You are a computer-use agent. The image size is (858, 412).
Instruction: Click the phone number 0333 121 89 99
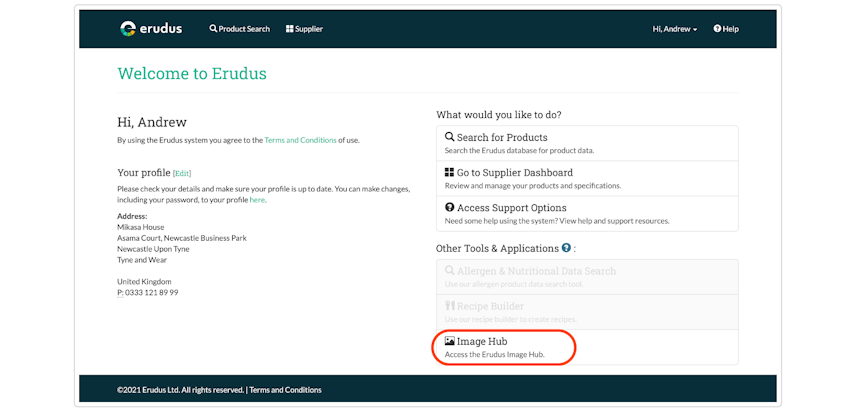tap(152, 293)
